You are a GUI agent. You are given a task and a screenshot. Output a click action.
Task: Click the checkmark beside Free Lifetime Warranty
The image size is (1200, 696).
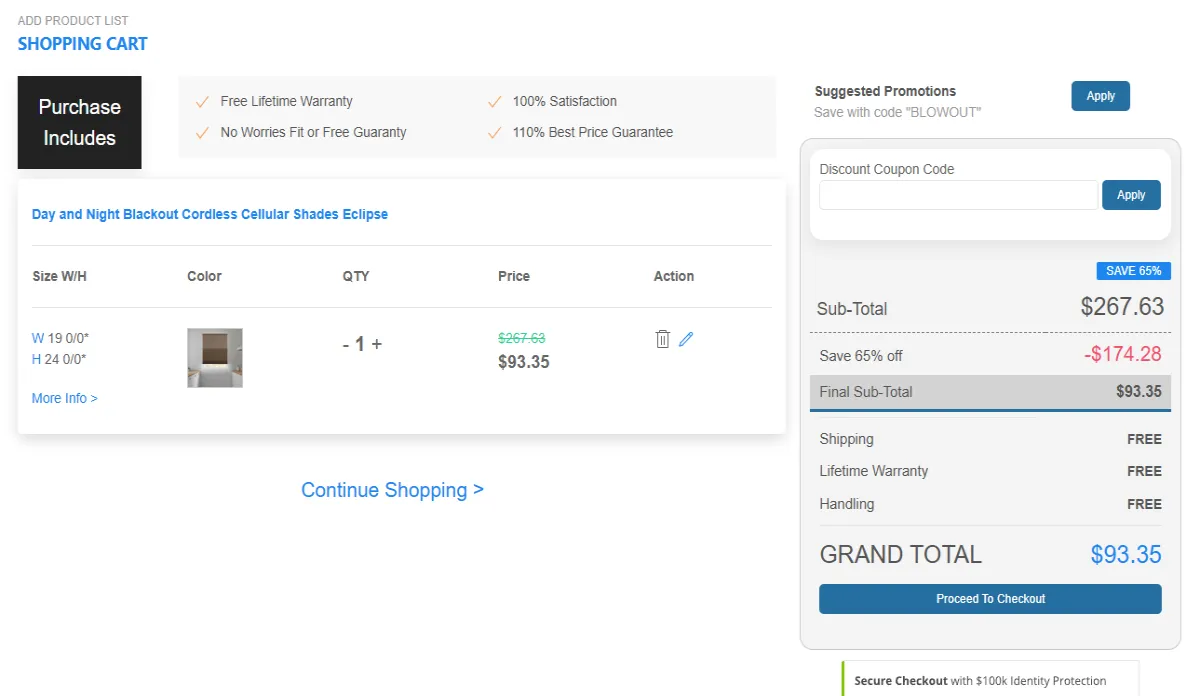pos(202,101)
